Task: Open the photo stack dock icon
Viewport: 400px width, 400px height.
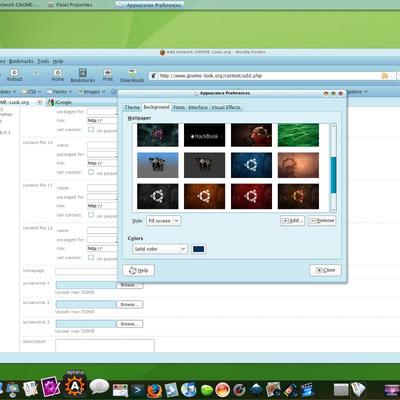Action: click(x=273, y=389)
